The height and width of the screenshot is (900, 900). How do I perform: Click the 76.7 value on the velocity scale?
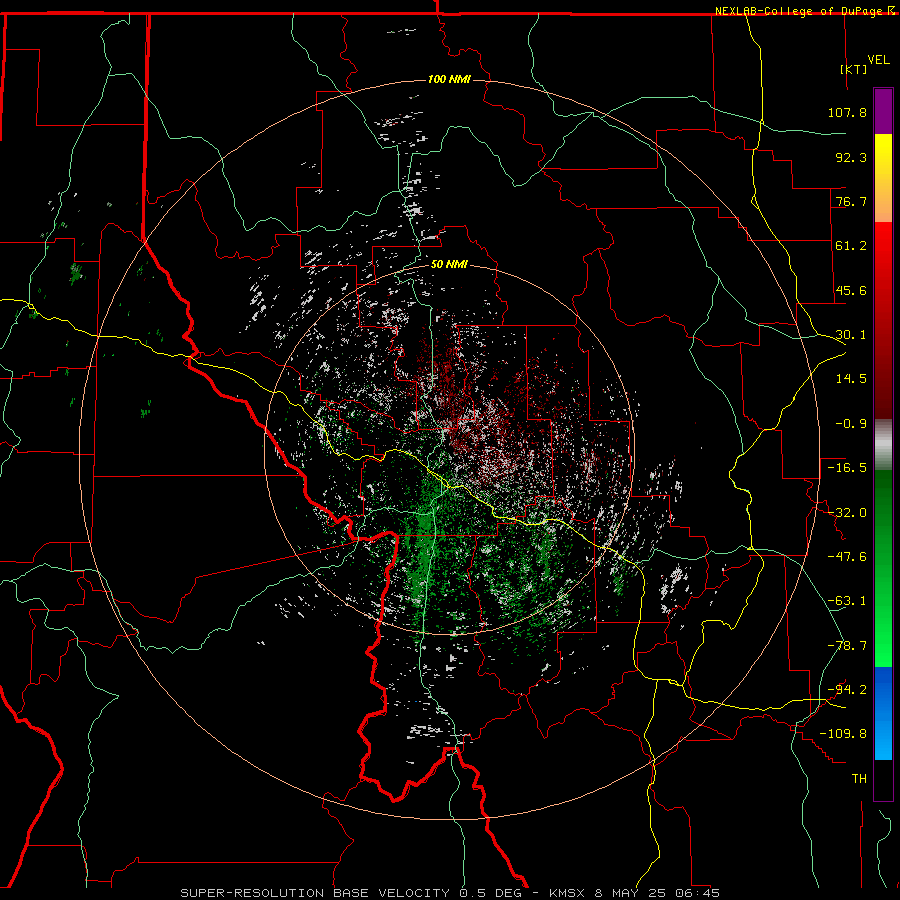pyautogui.click(x=851, y=201)
